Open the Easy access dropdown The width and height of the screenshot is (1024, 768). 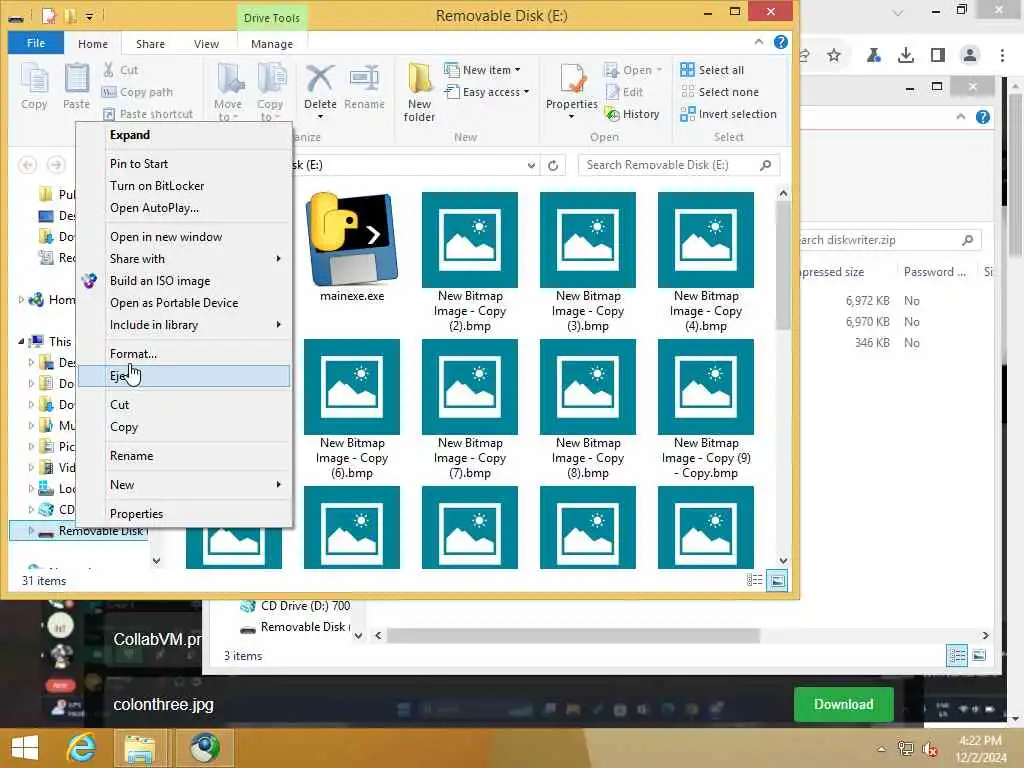pyautogui.click(x=487, y=92)
